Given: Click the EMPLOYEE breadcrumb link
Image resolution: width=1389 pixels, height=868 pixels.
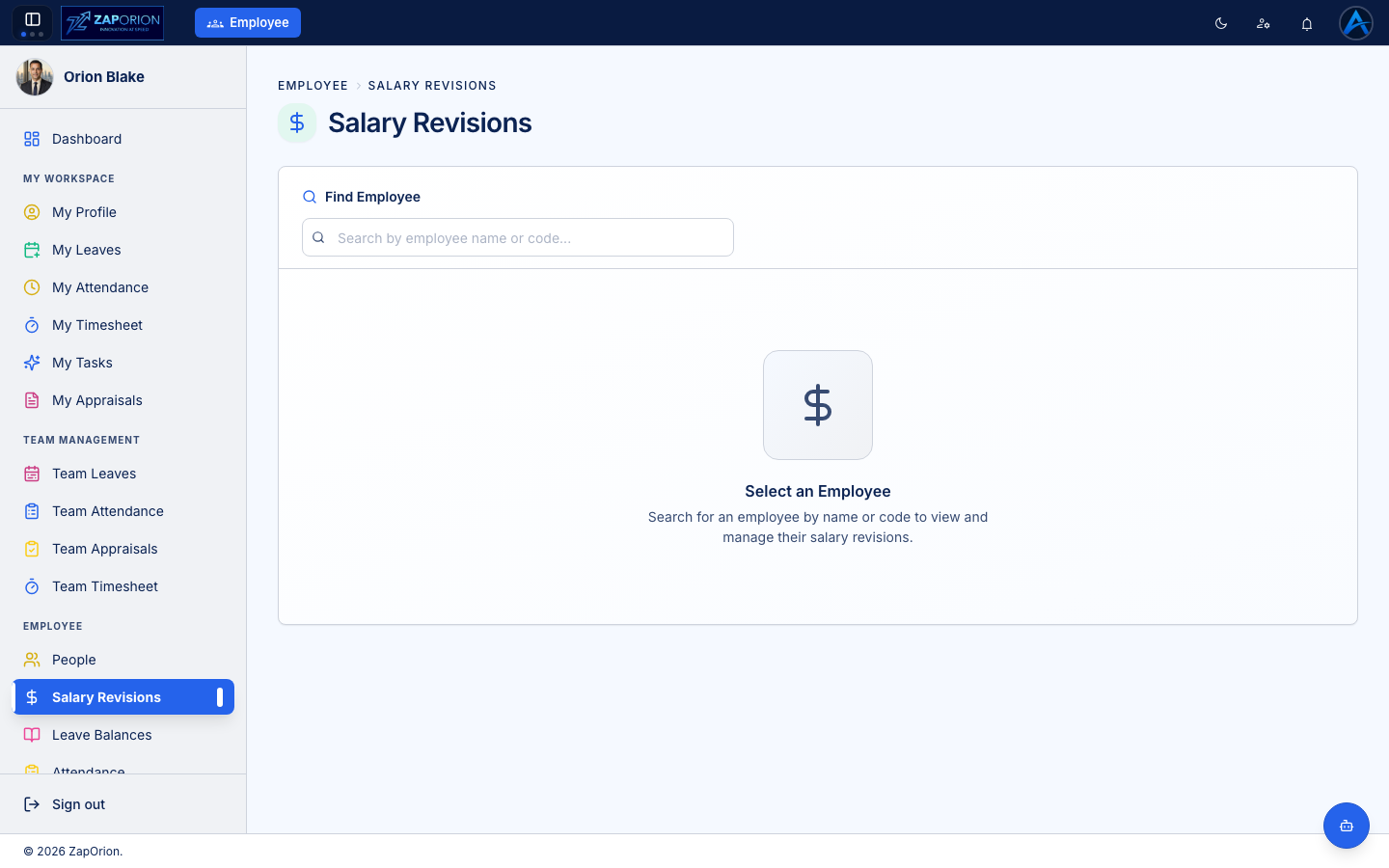Looking at the screenshot, I should click(x=313, y=86).
